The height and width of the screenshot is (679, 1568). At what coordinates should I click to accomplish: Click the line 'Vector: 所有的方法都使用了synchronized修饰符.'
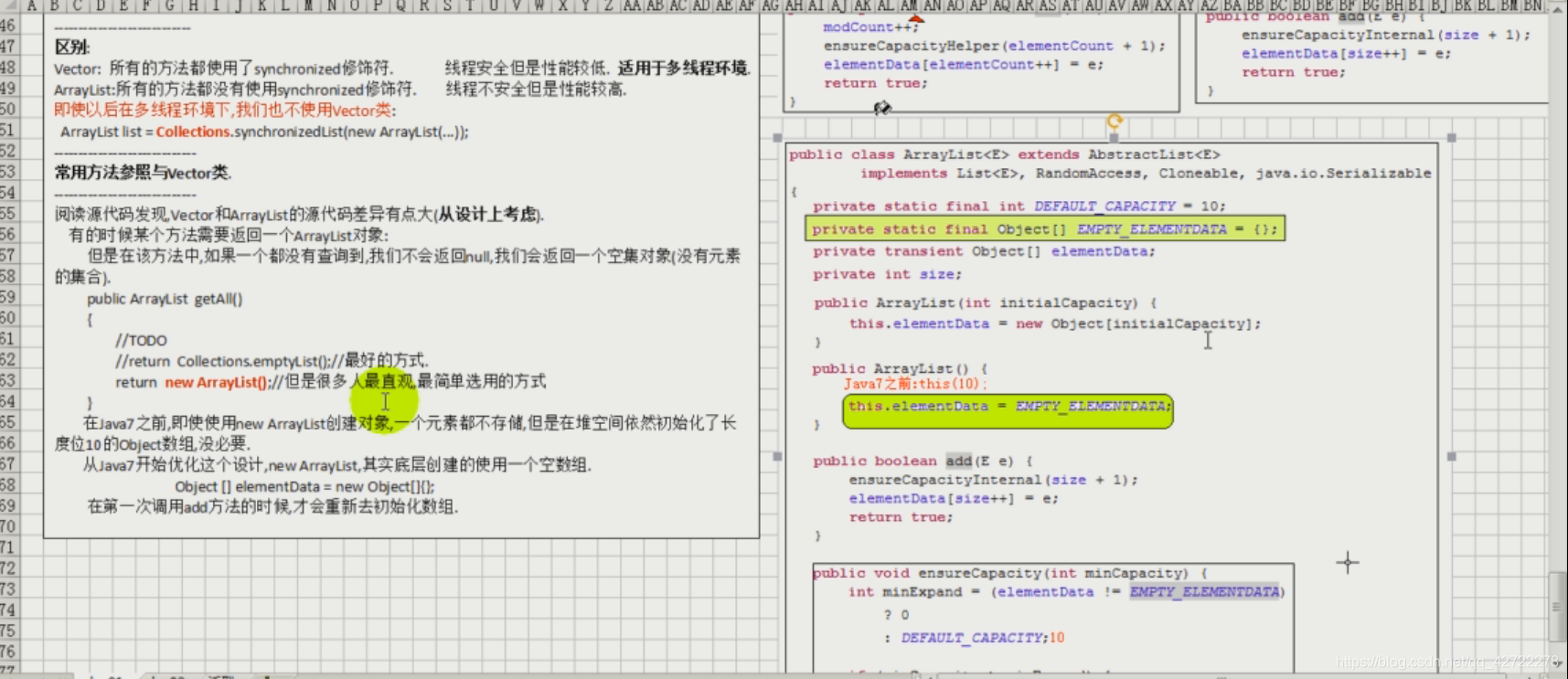(x=224, y=69)
